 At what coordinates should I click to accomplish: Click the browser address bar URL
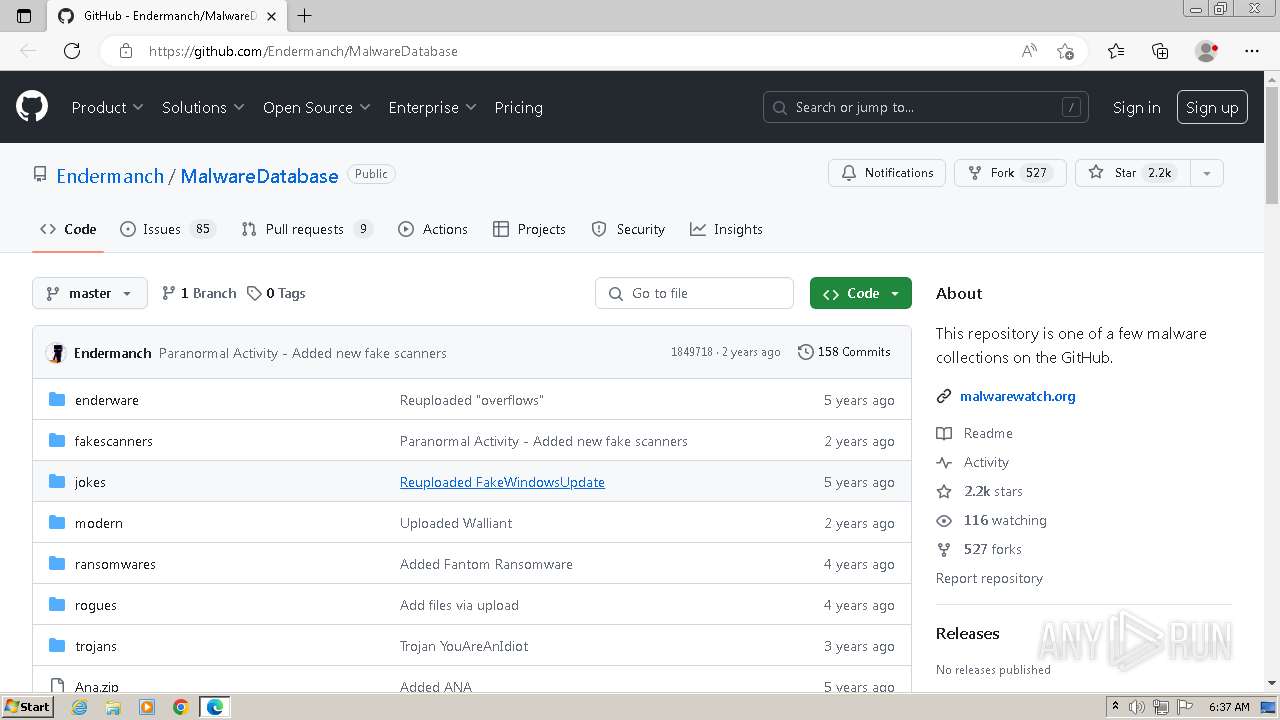tap(303, 51)
